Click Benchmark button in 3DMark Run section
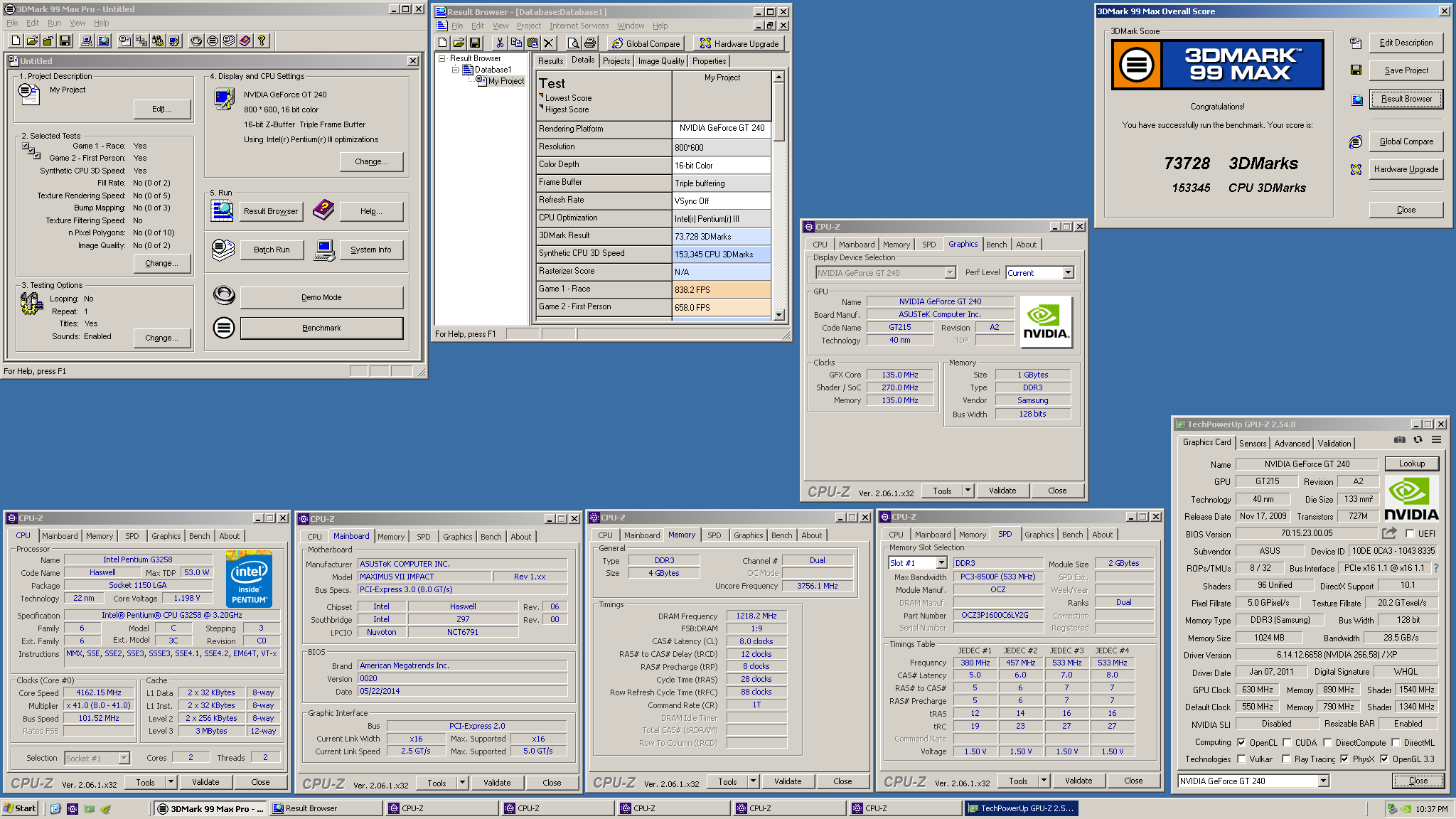Screen dimensions: 1456x819 click(x=321, y=328)
